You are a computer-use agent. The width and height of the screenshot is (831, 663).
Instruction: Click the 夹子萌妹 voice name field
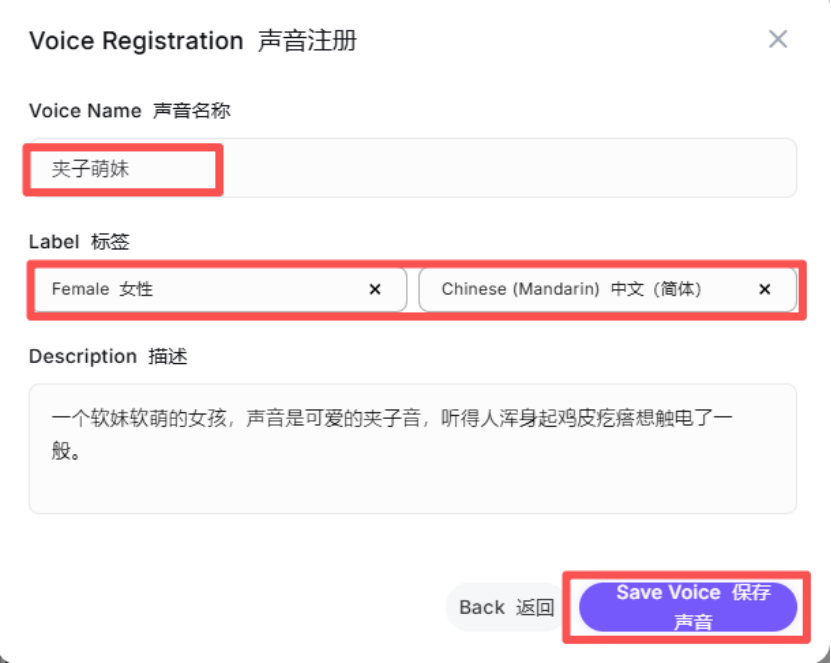click(120, 169)
